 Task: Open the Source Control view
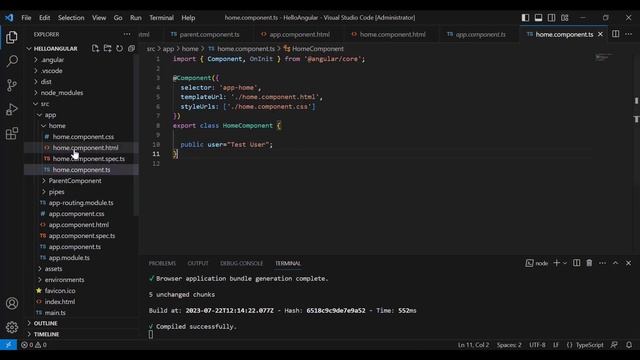12,85
